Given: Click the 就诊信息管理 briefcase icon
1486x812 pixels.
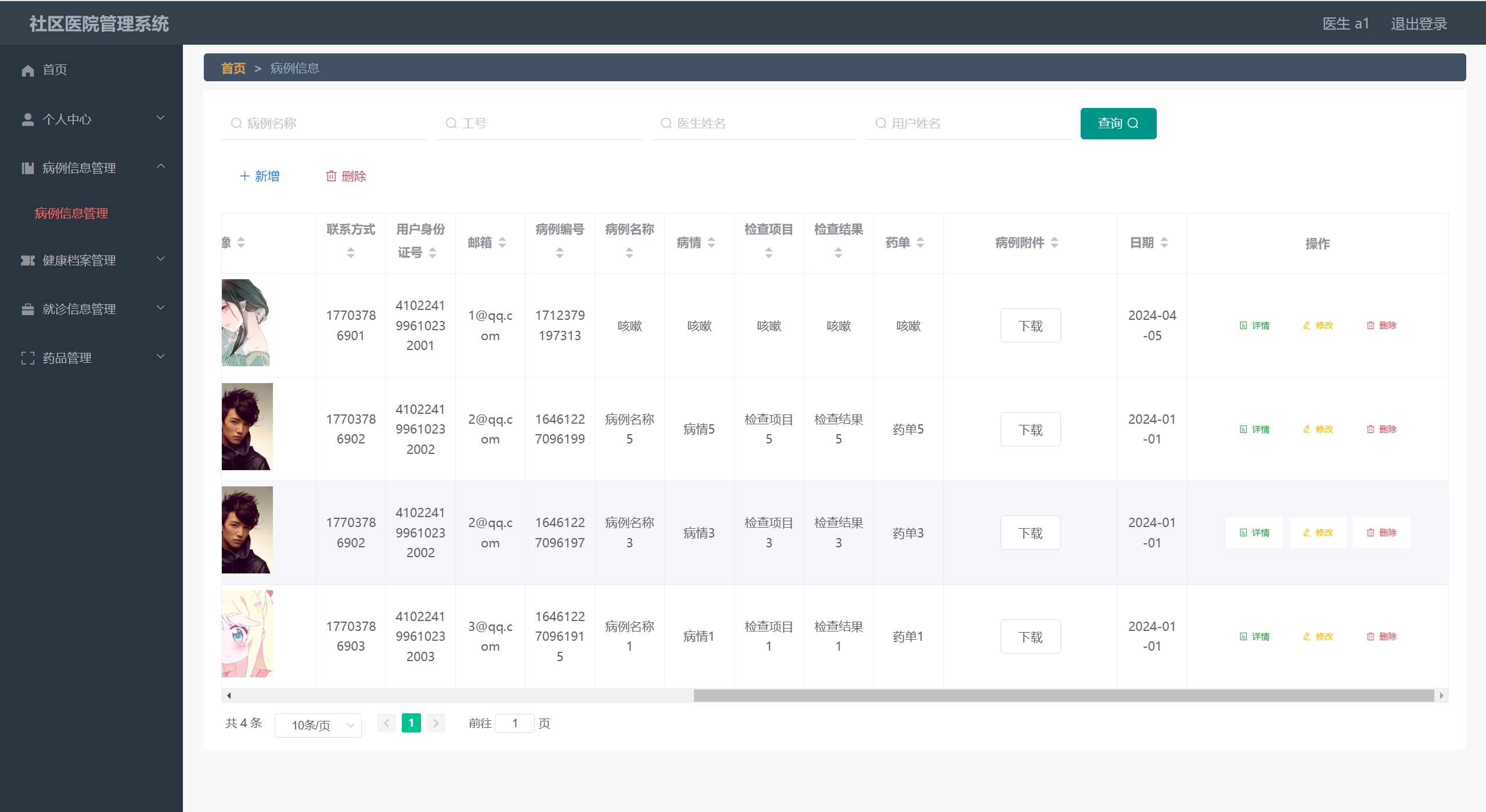Looking at the screenshot, I should [27, 309].
